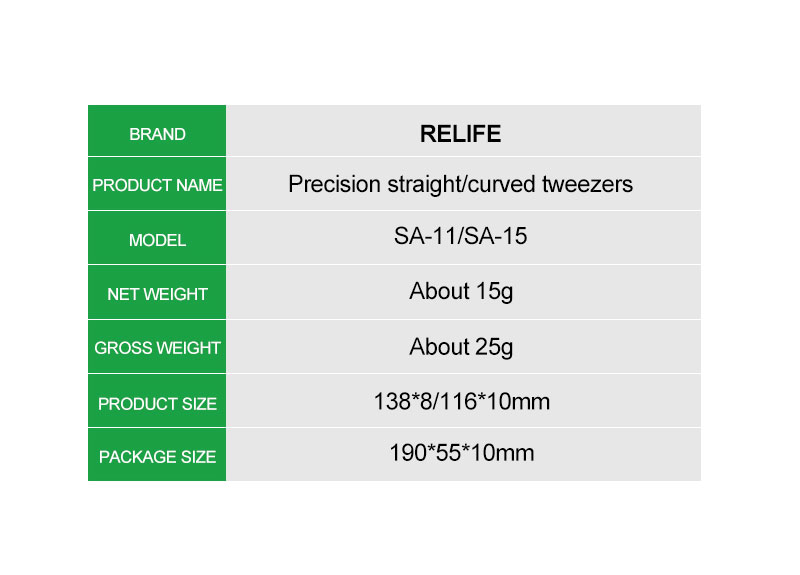Select Precision straight/curved tweezers text
Viewport: 800px width, 575px height.
(460, 185)
